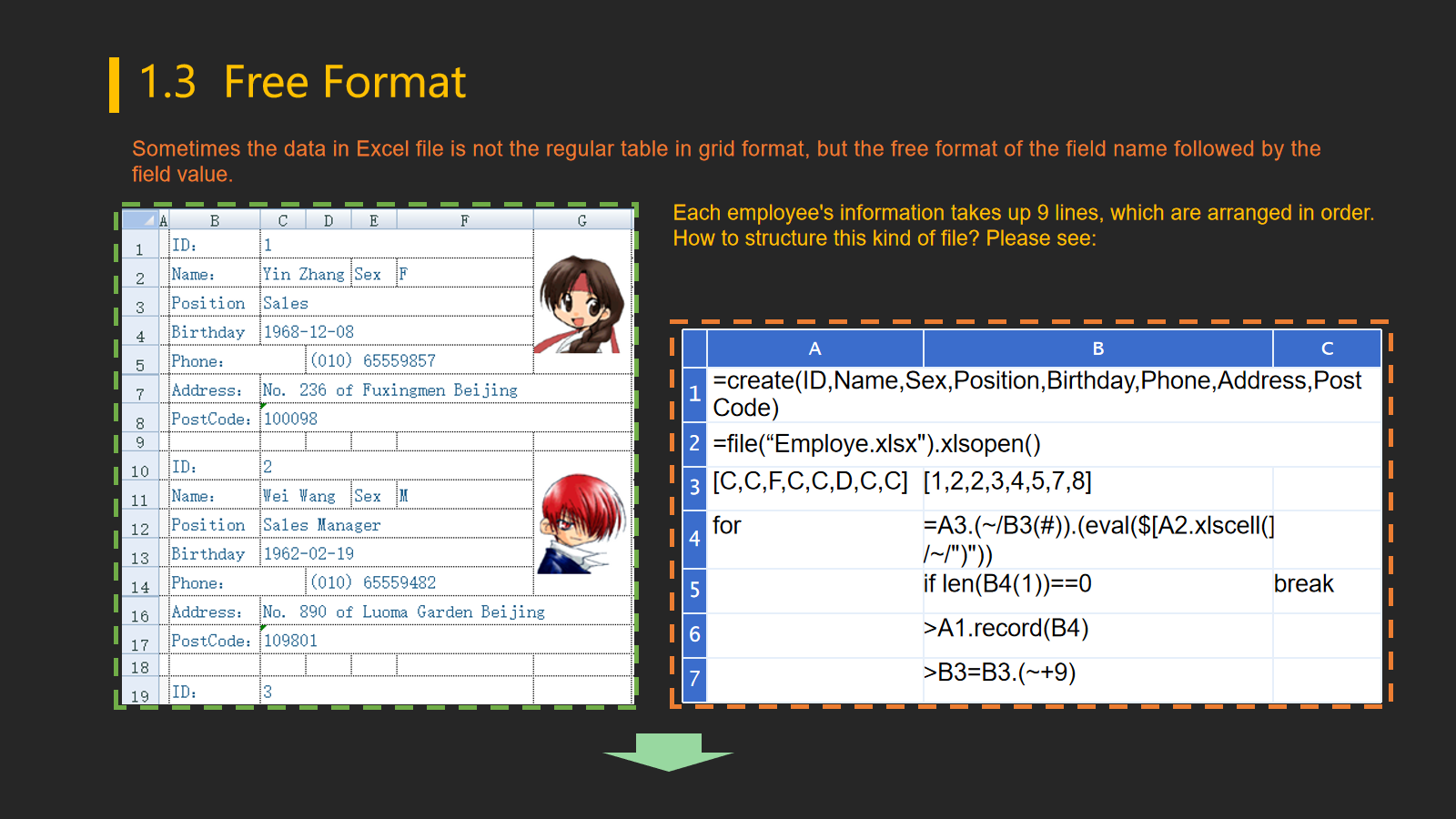The image size is (1456, 819).
Task: Select column header B in the script grid
Action: (1097, 349)
